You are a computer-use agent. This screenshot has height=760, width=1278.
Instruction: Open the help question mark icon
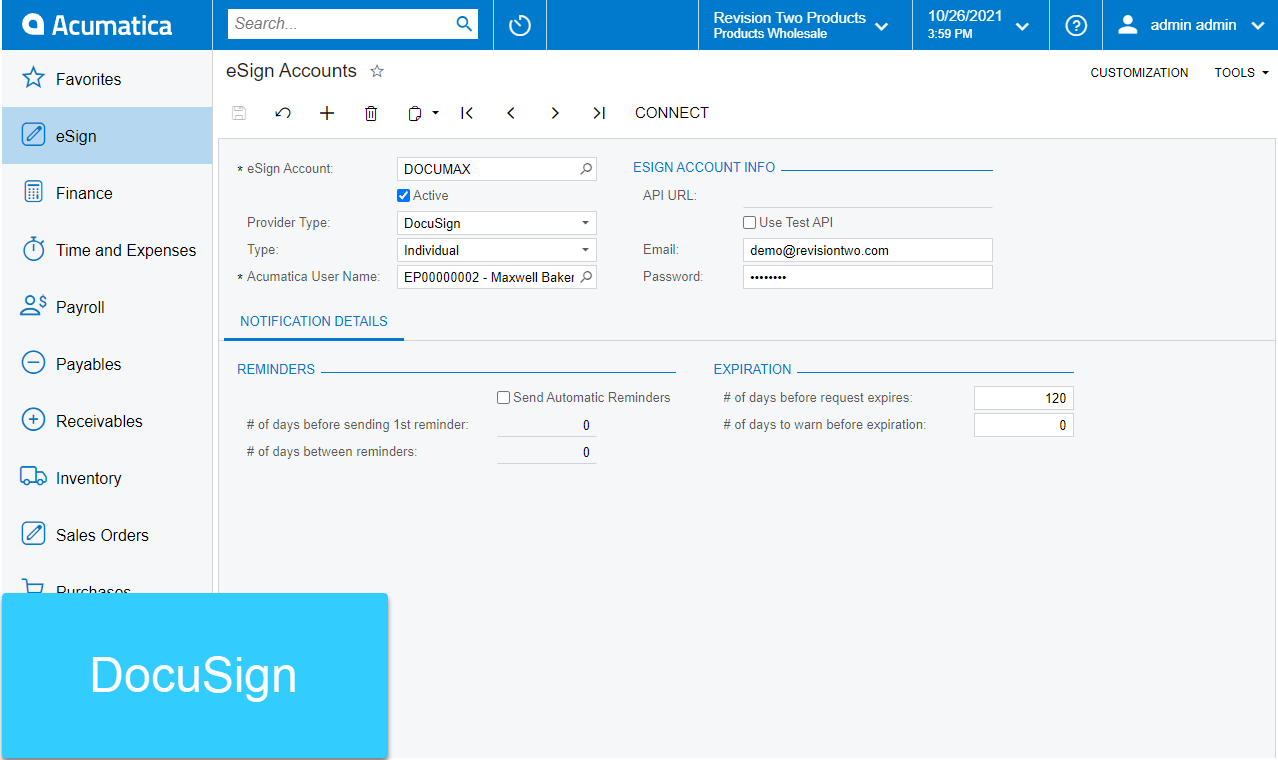(x=1076, y=25)
